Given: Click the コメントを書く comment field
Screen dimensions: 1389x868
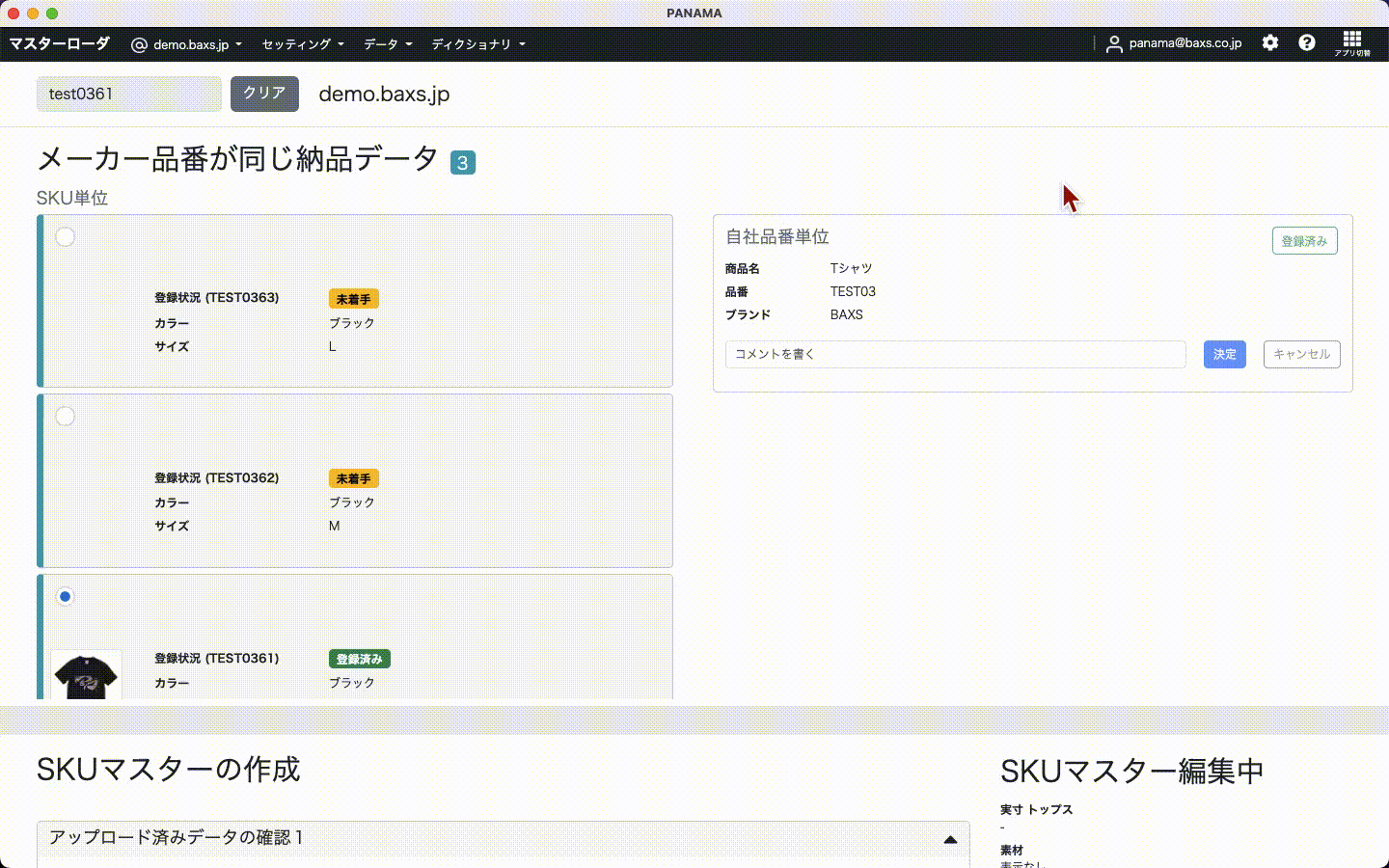Looking at the screenshot, I should [955, 354].
